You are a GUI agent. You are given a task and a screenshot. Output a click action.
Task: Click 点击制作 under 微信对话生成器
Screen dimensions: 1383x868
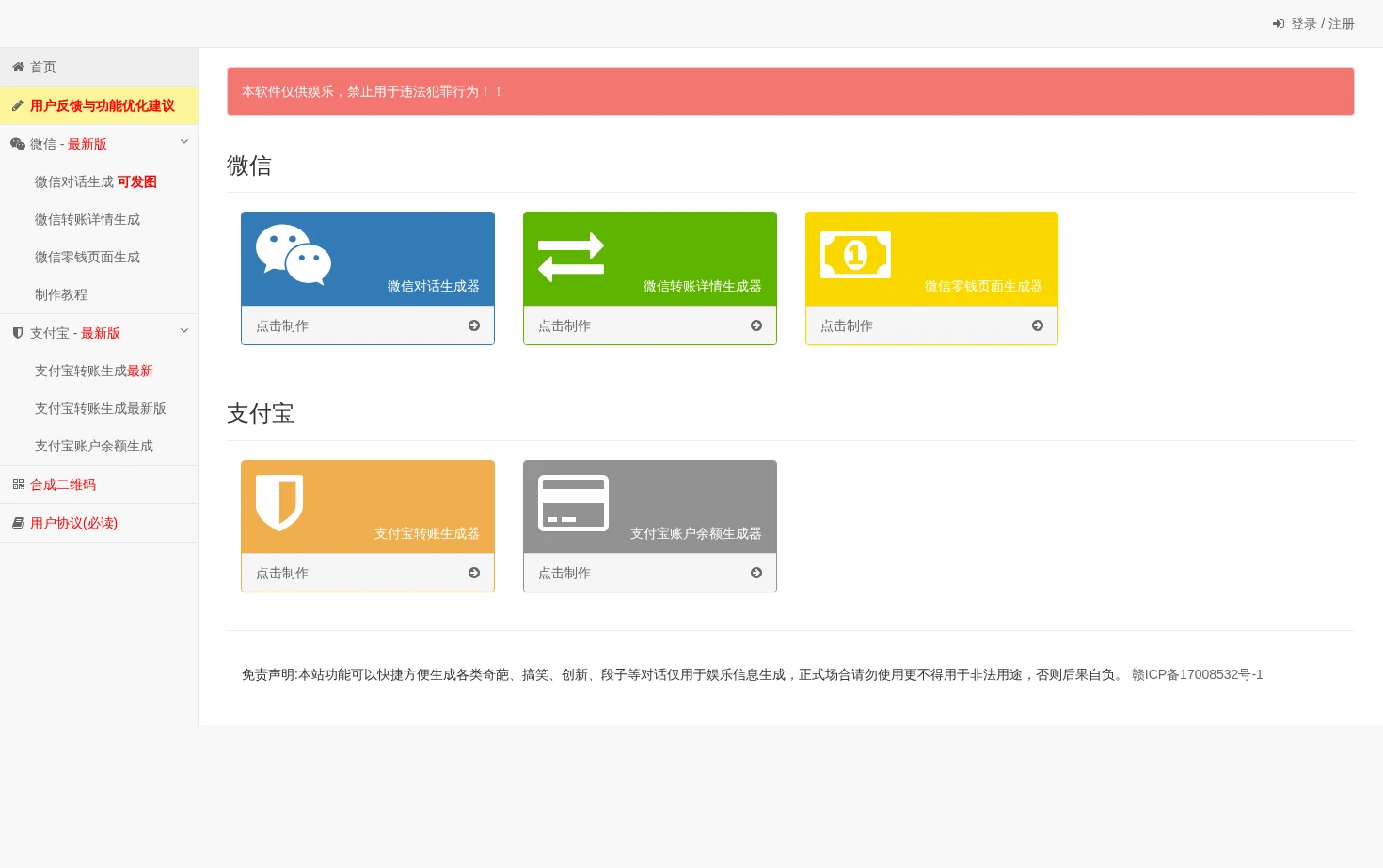282,325
